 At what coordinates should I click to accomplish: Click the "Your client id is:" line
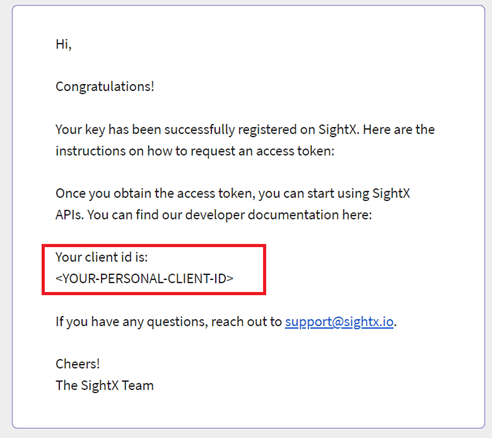pyautogui.click(x=102, y=257)
